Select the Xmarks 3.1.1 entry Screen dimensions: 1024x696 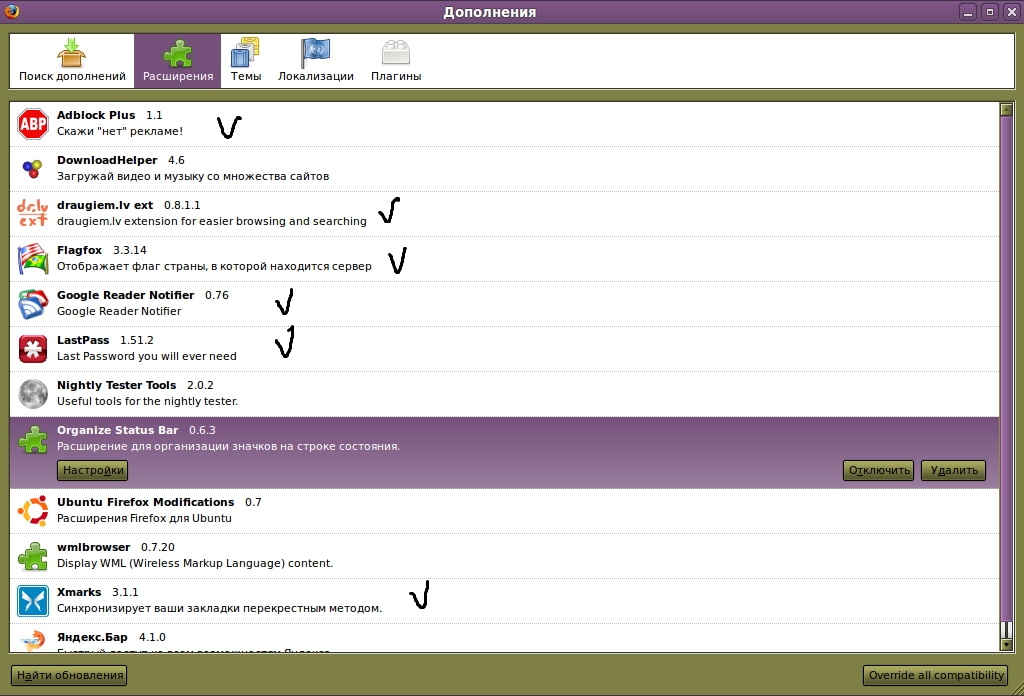504,601
